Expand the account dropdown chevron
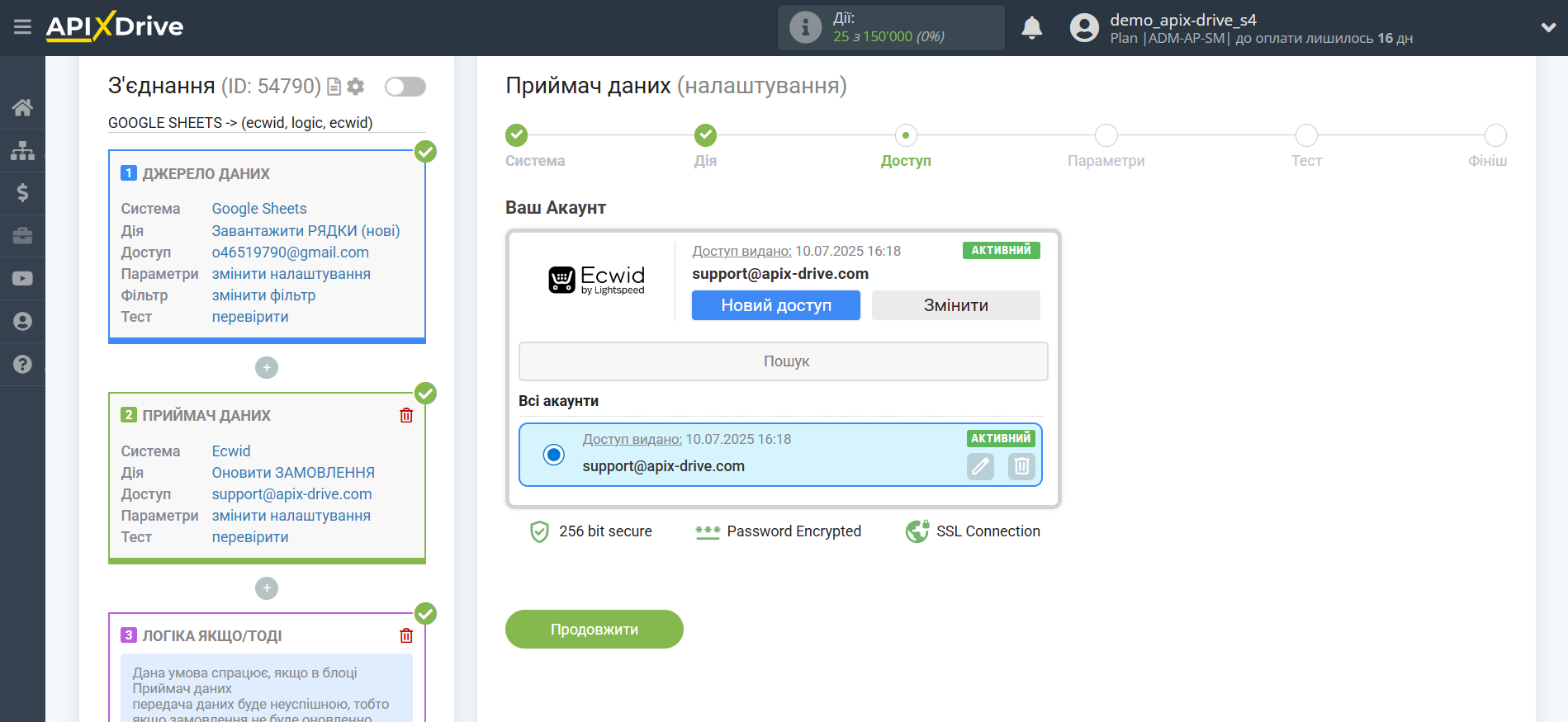This screenshot has width=1568, height=722. 1548,27
